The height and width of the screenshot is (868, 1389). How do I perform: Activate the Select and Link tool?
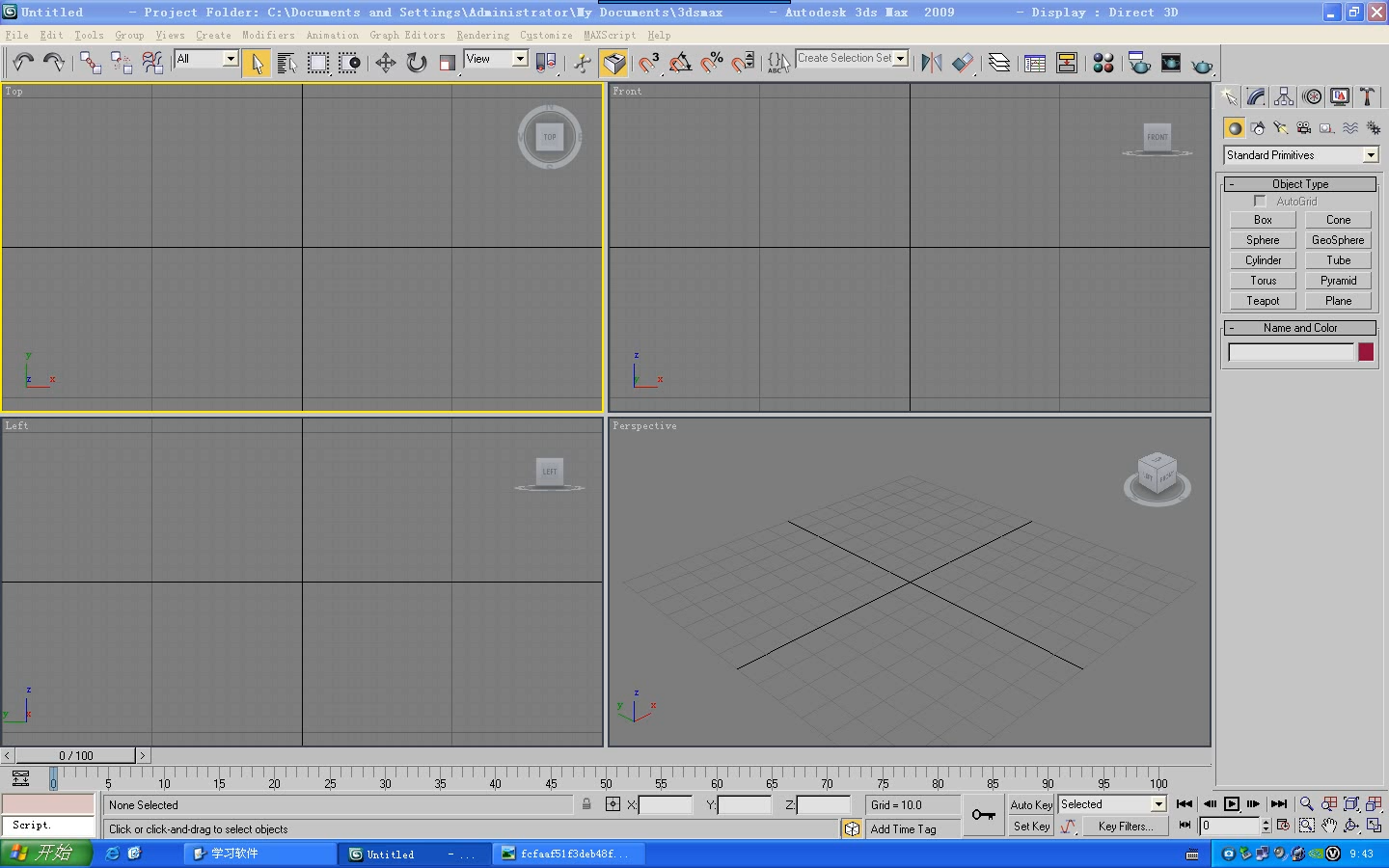click(91, 63)
